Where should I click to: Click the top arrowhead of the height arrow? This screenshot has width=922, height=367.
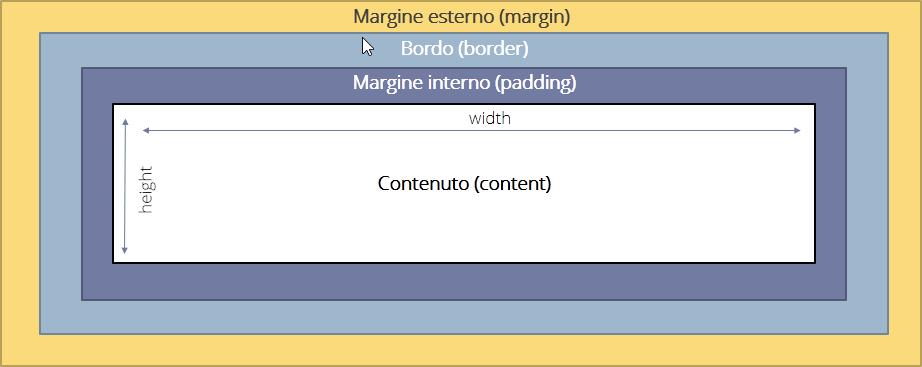[125, 122]
